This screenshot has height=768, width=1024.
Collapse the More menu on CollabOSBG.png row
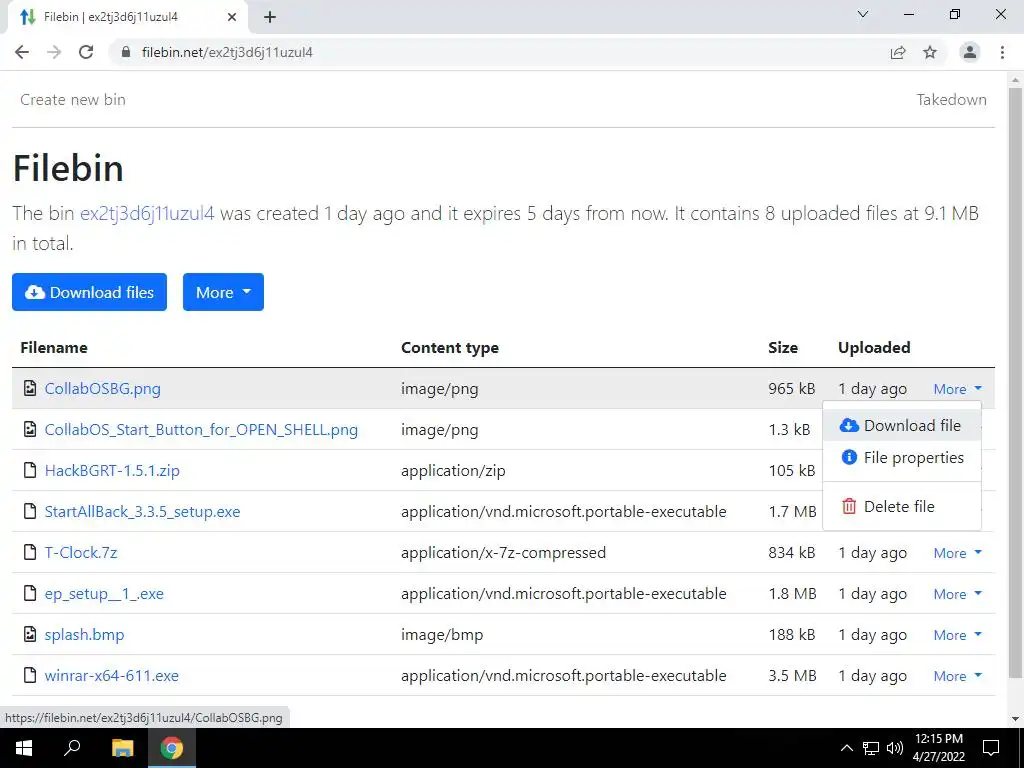(957, 389)
